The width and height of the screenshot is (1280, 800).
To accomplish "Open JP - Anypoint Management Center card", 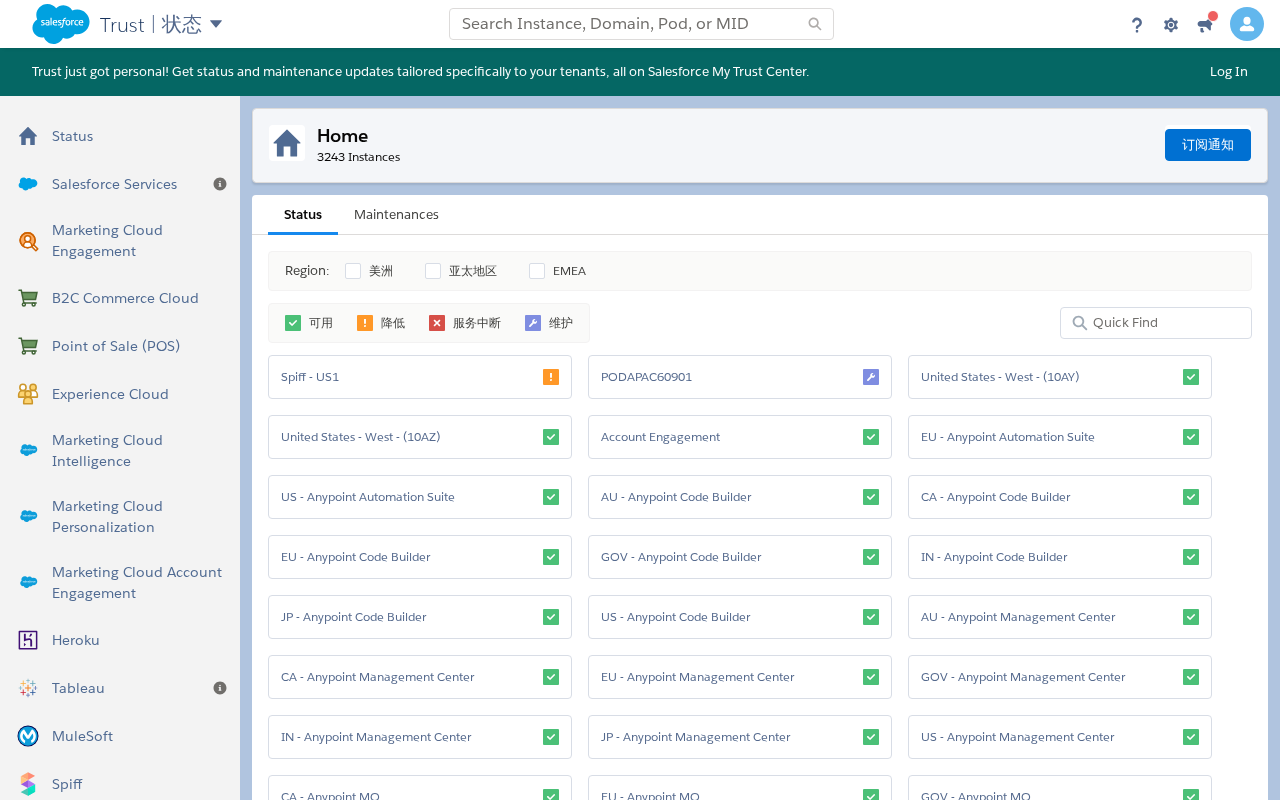I will 740,737.
